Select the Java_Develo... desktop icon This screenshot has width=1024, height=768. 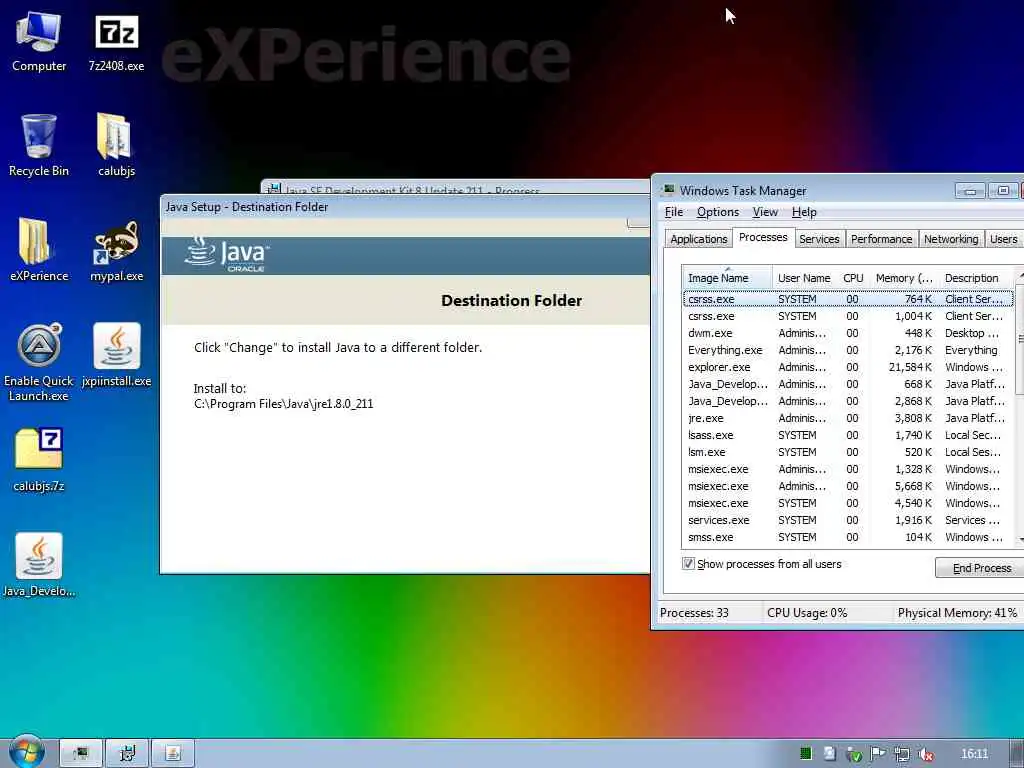(39, 565)
